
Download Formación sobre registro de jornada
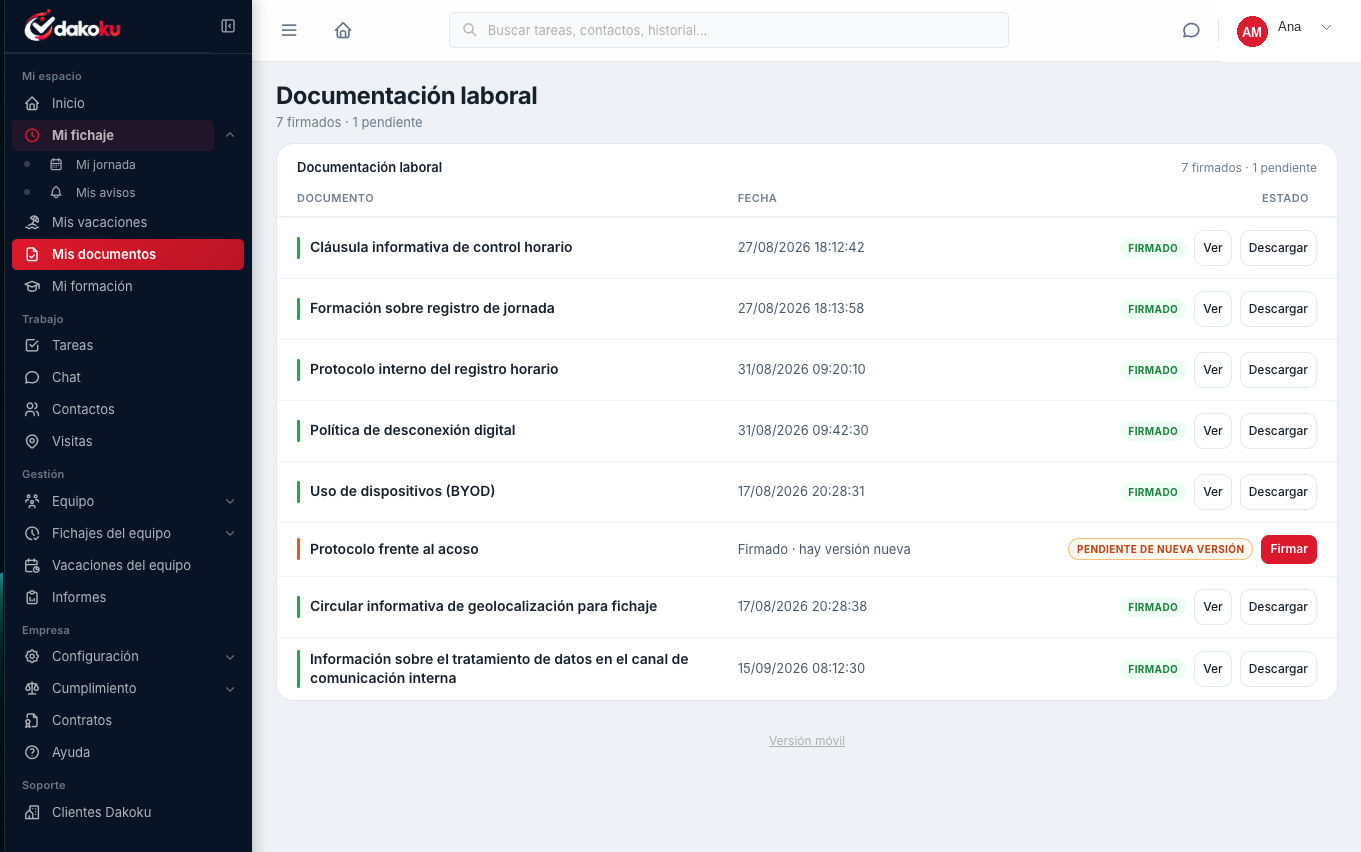(1278, 309)
